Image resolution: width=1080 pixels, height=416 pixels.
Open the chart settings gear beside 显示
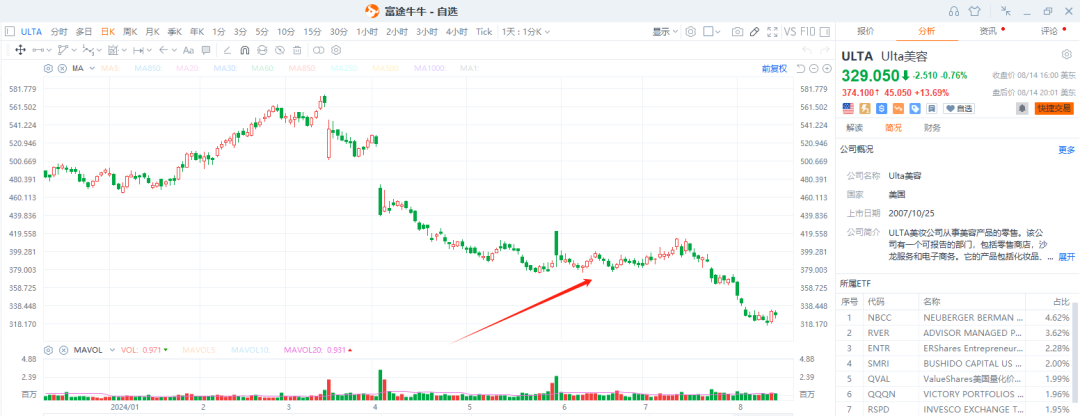click(690, 32)
